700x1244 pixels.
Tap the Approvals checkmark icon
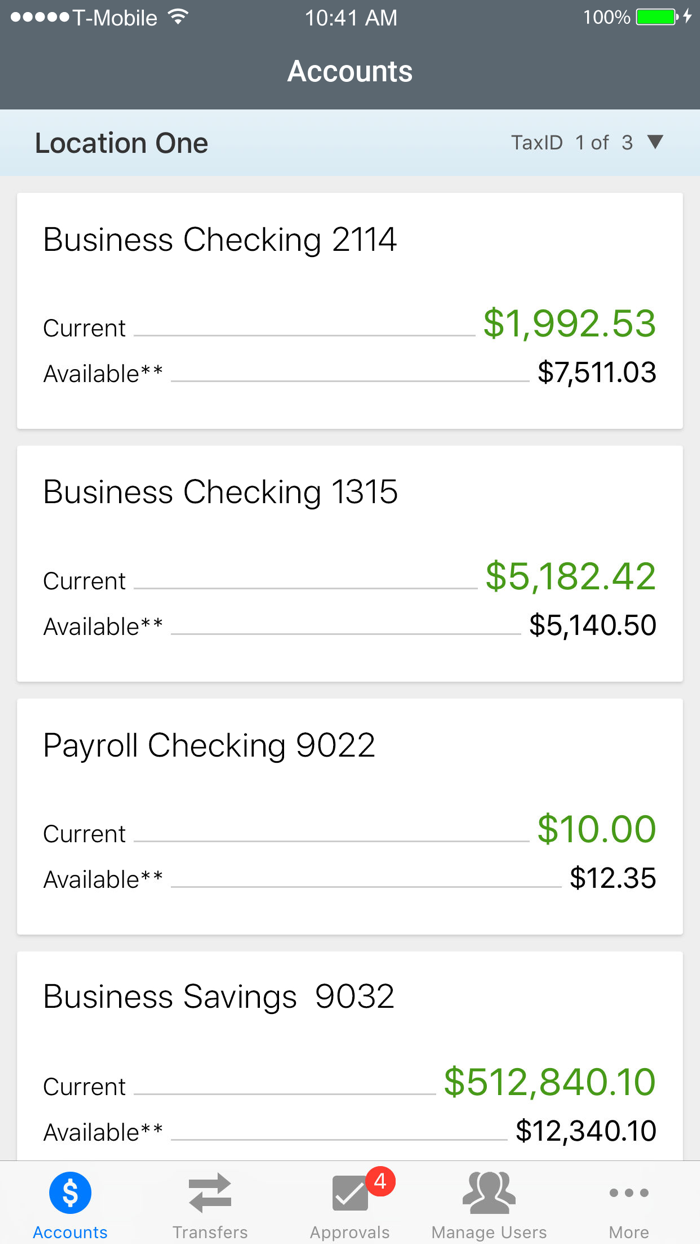click(349, 1194)
